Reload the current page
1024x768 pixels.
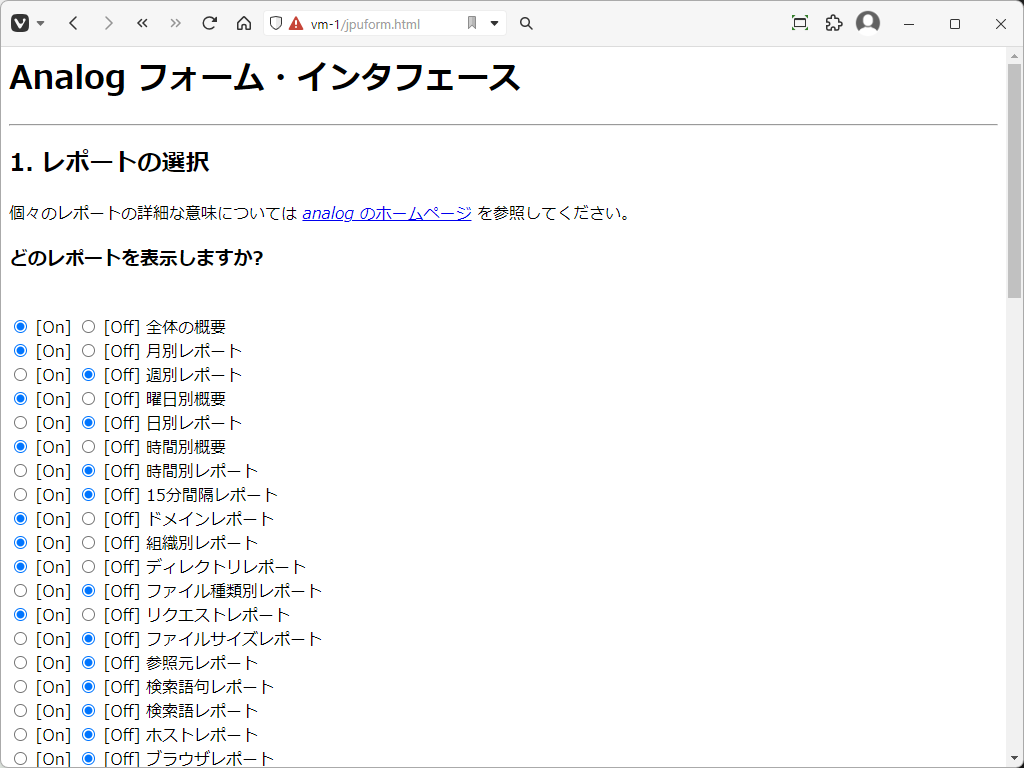pos(209,24)
